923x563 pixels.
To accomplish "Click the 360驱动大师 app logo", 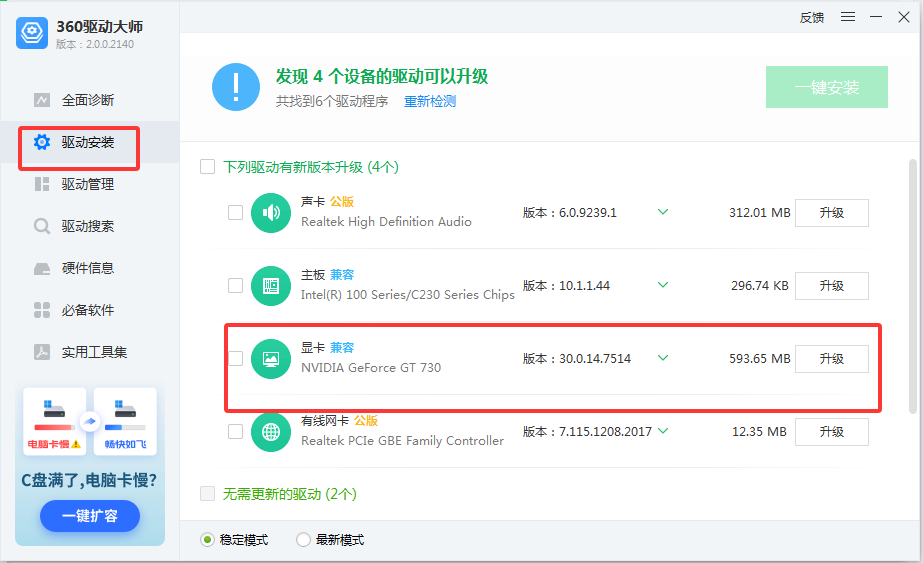I will [32, 33].
